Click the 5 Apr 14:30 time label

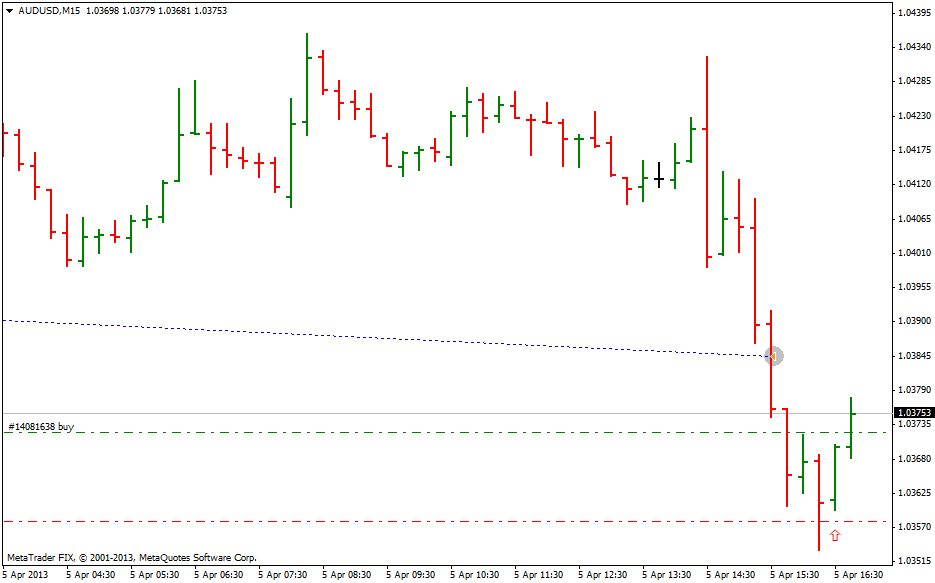pos(731,575)
